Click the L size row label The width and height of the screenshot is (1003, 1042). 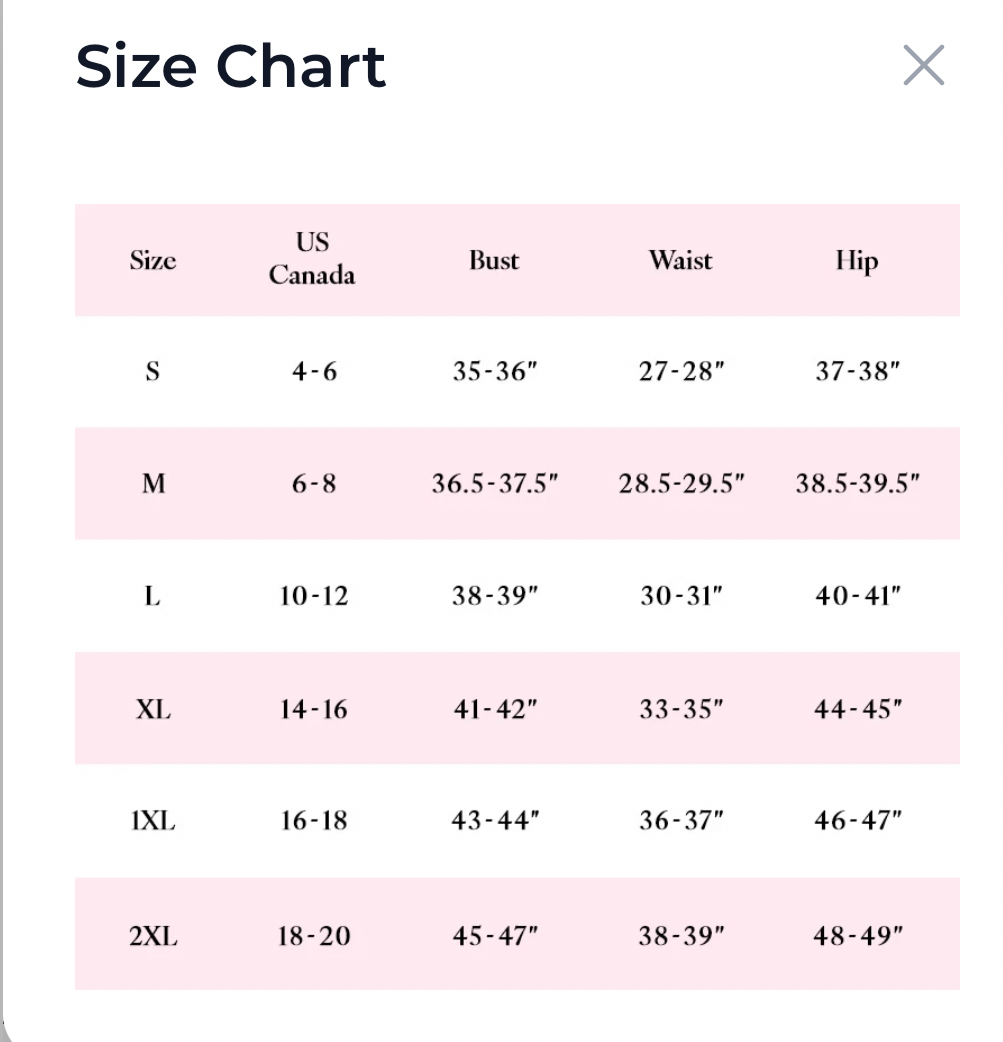click(152, 597)
